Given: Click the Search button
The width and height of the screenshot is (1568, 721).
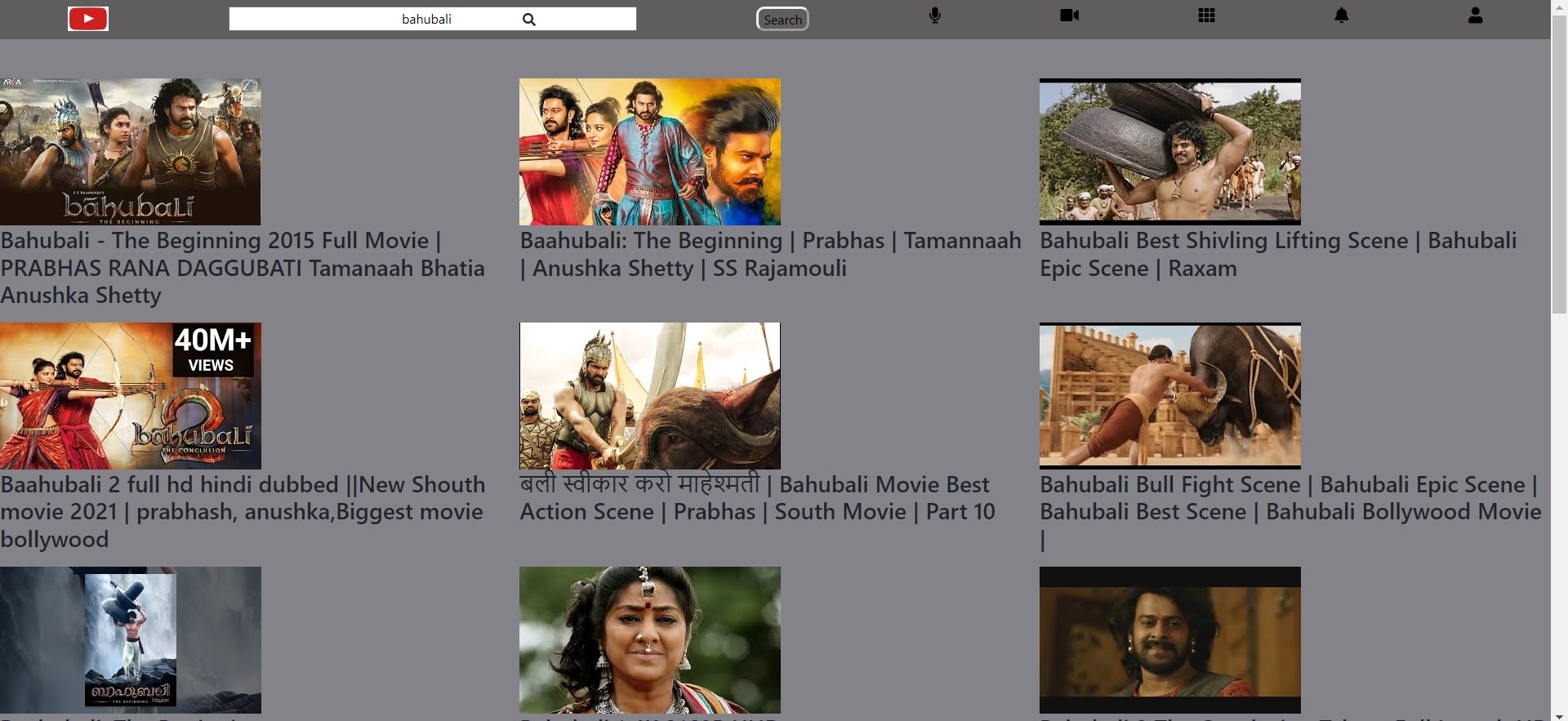Looking at the screenshot, I should [x=782, y=20].
